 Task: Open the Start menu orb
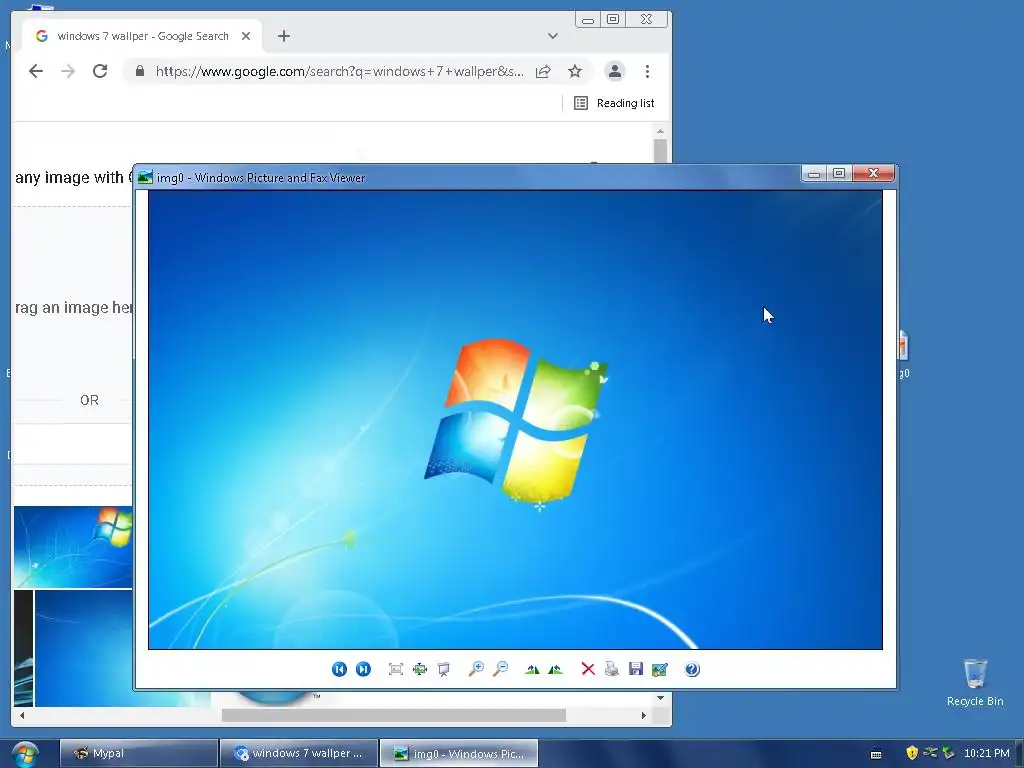pyautogui.click(x=25, y=754)
